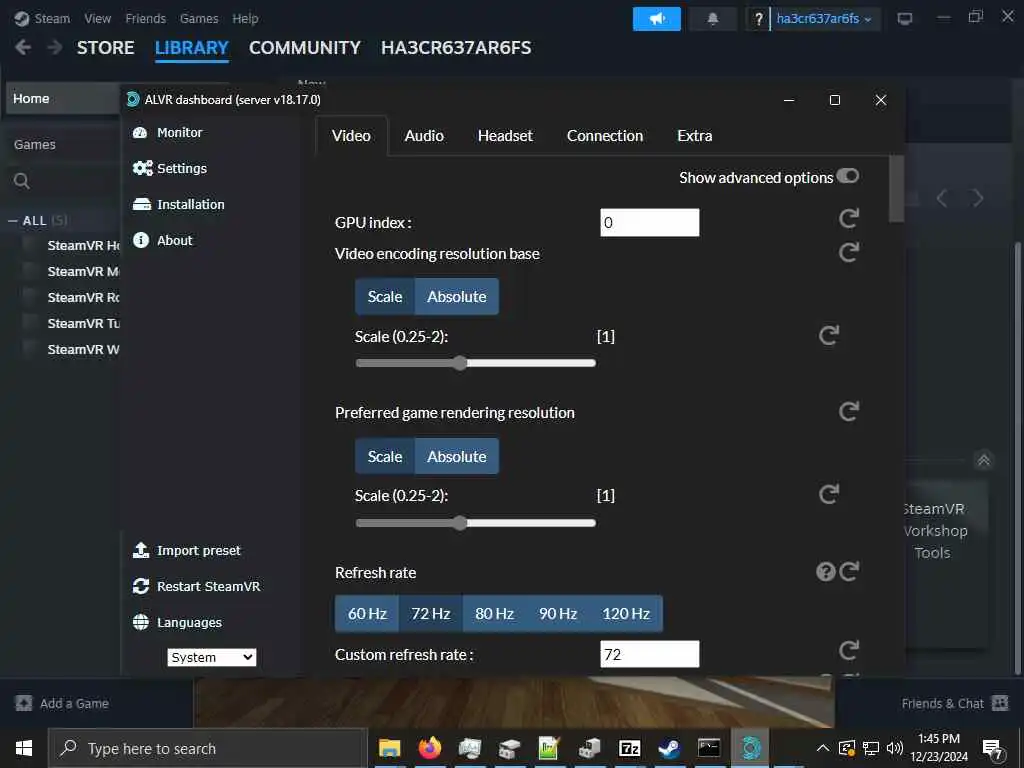The width and height of the screenshot is (1024, 768).
Task: Click the rendering resolution Scale slider handle
Action: (x=460, y=522)
